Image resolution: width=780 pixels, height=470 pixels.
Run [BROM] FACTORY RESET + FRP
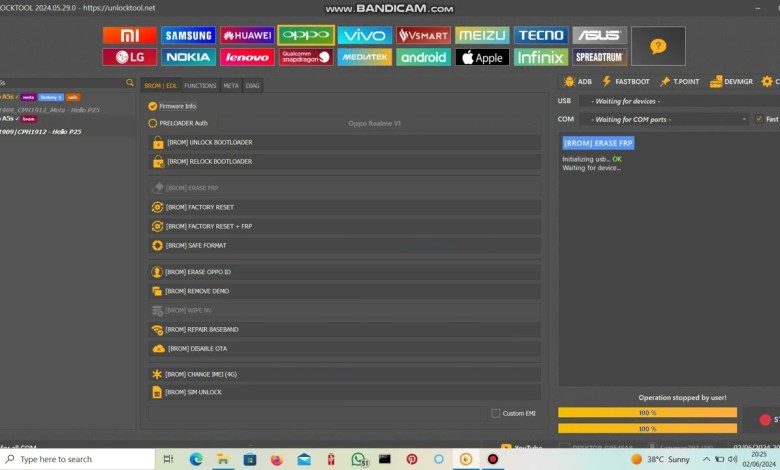[344, 226]
